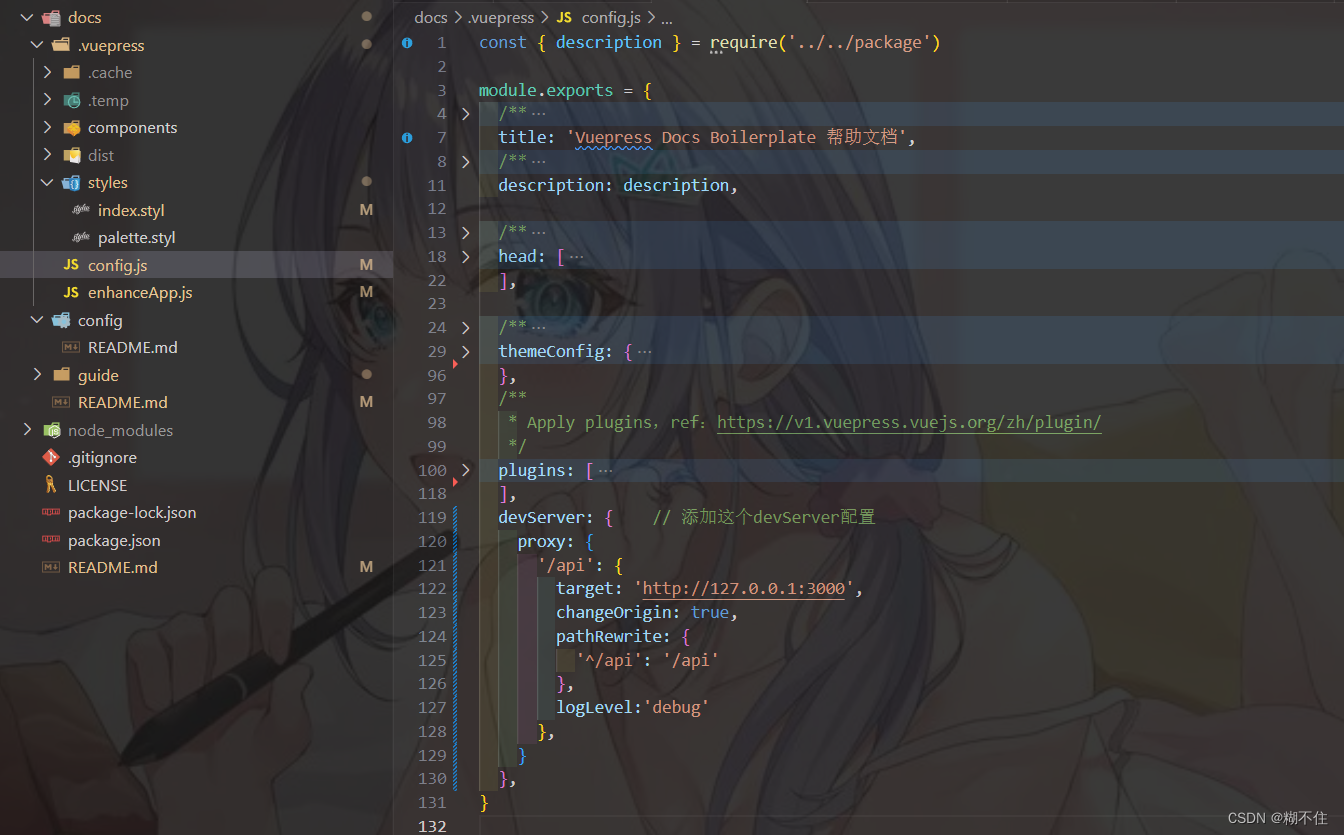Click the stylus icon of index.styl
The height and width of the screenshot is (835, 1344).
click(x=81, y=210)
